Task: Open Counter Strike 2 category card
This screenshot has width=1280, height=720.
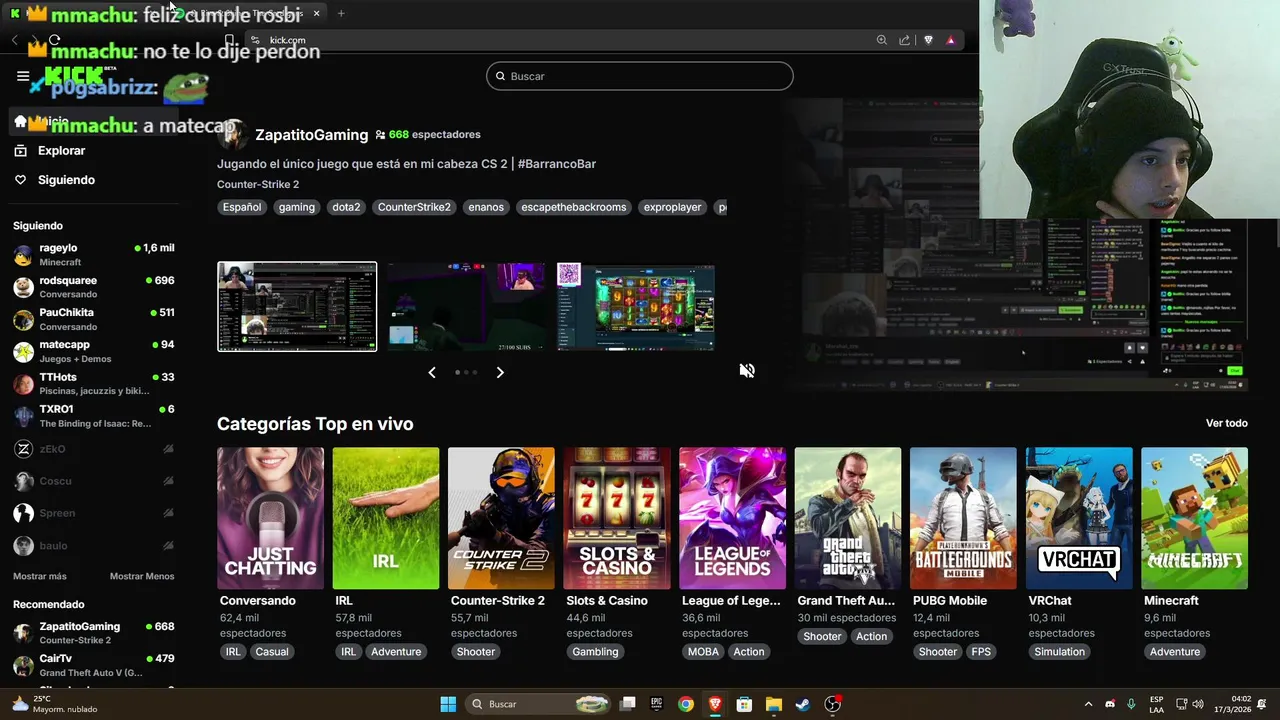Action: click(501, 518)
